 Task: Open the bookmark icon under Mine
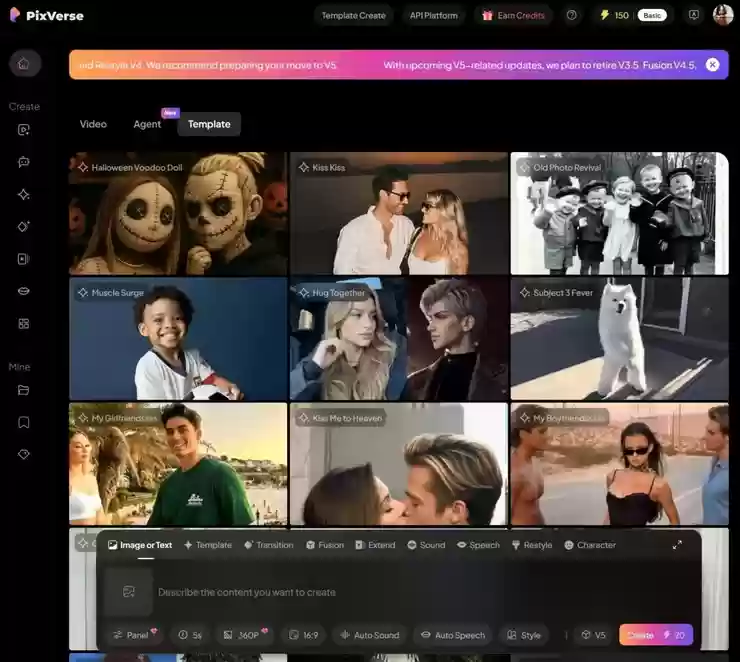point(24,422)
